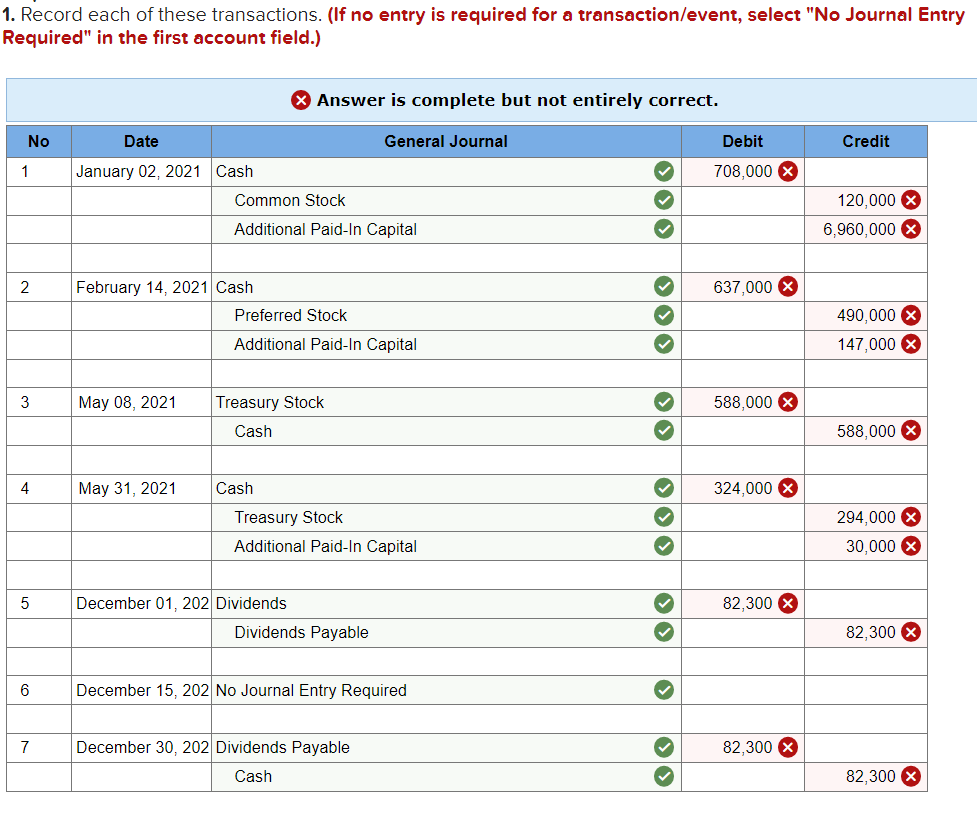Click the green check beside Preferred Stock
977x822 pixels.
click(x=664, y=315)
